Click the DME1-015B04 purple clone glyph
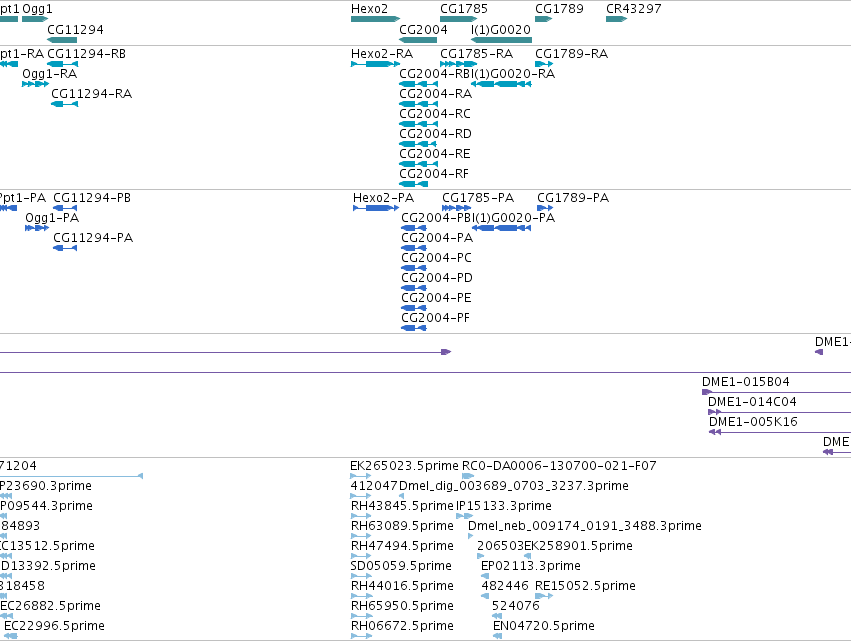 pyautogui.click(x=707, y=392)
